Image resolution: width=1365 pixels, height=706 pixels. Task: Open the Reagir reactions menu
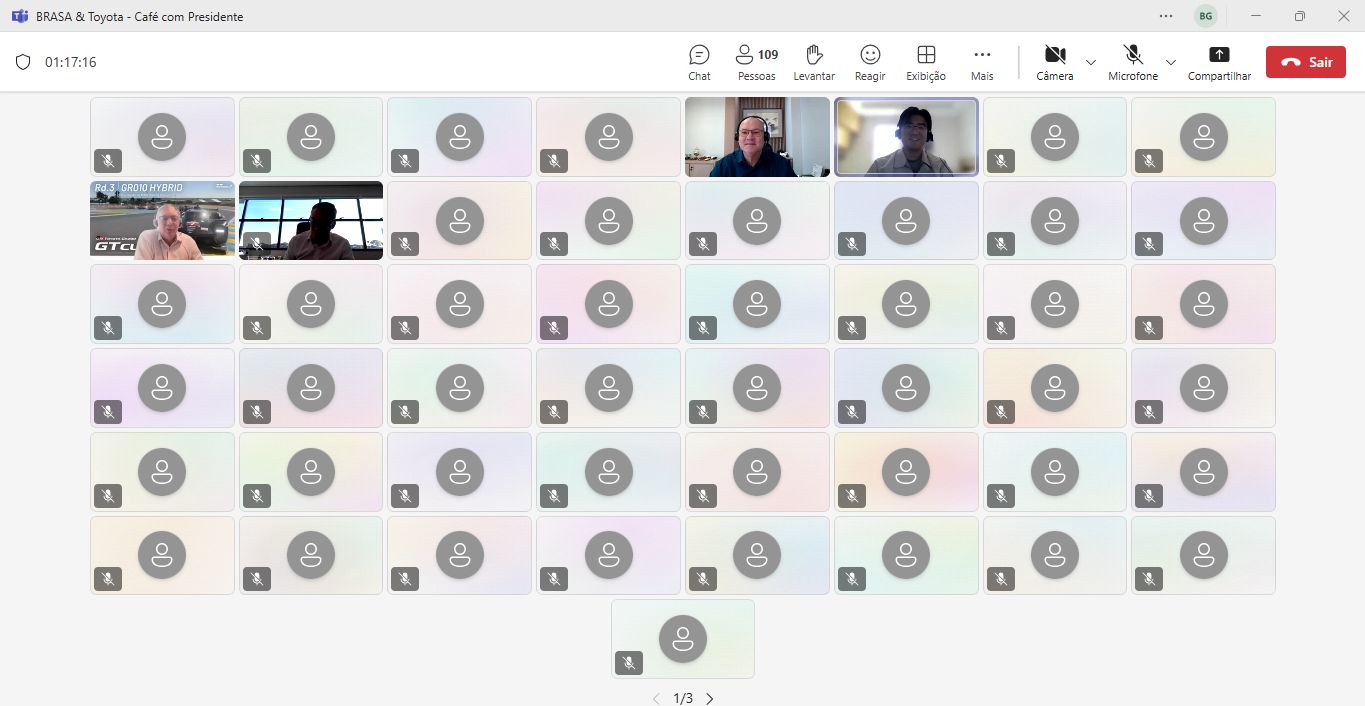pyautogui.click(x=870, y=62)
